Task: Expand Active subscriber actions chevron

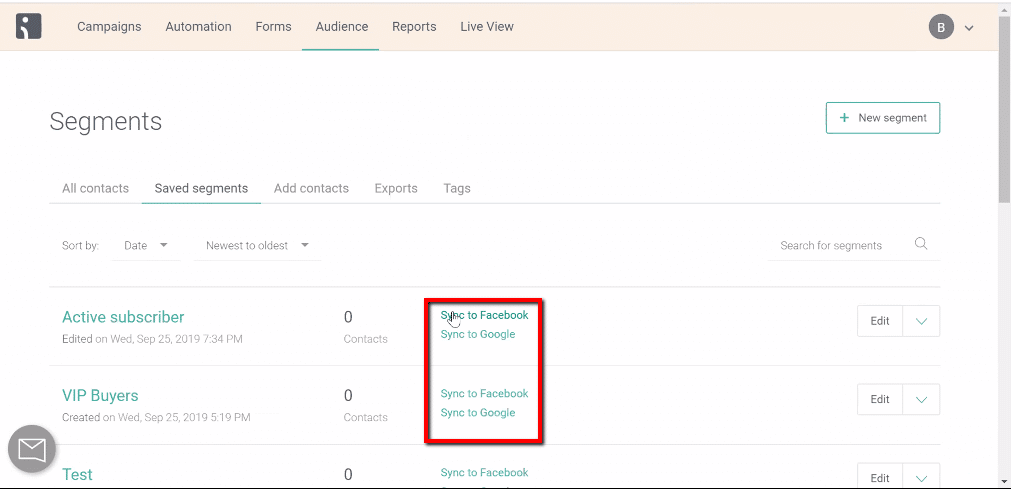Action: 921,321
